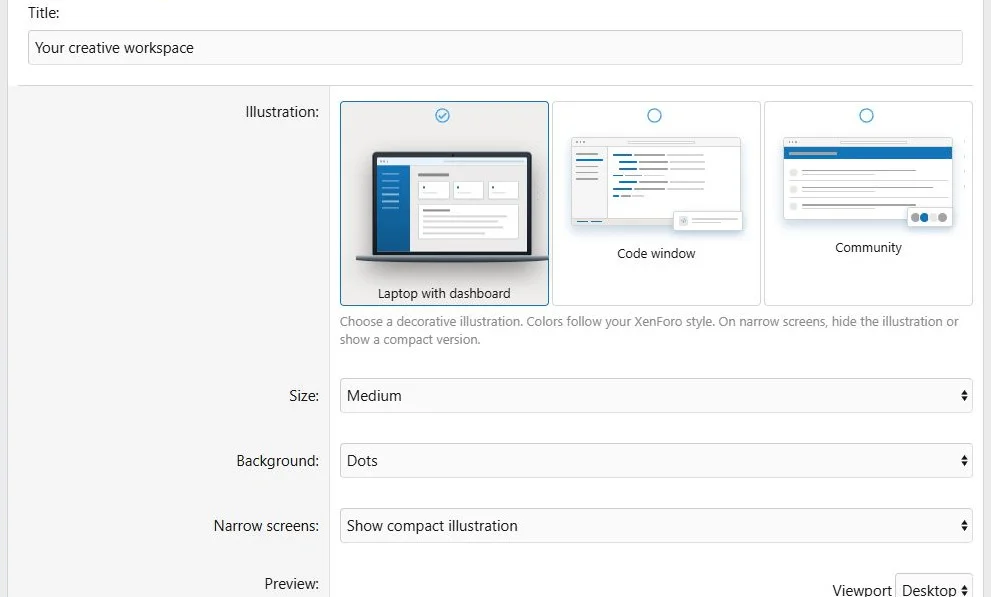Select the Community radio button
Image resolution: width=991 pixels, height=597 pixels.
tap(866, 116)
